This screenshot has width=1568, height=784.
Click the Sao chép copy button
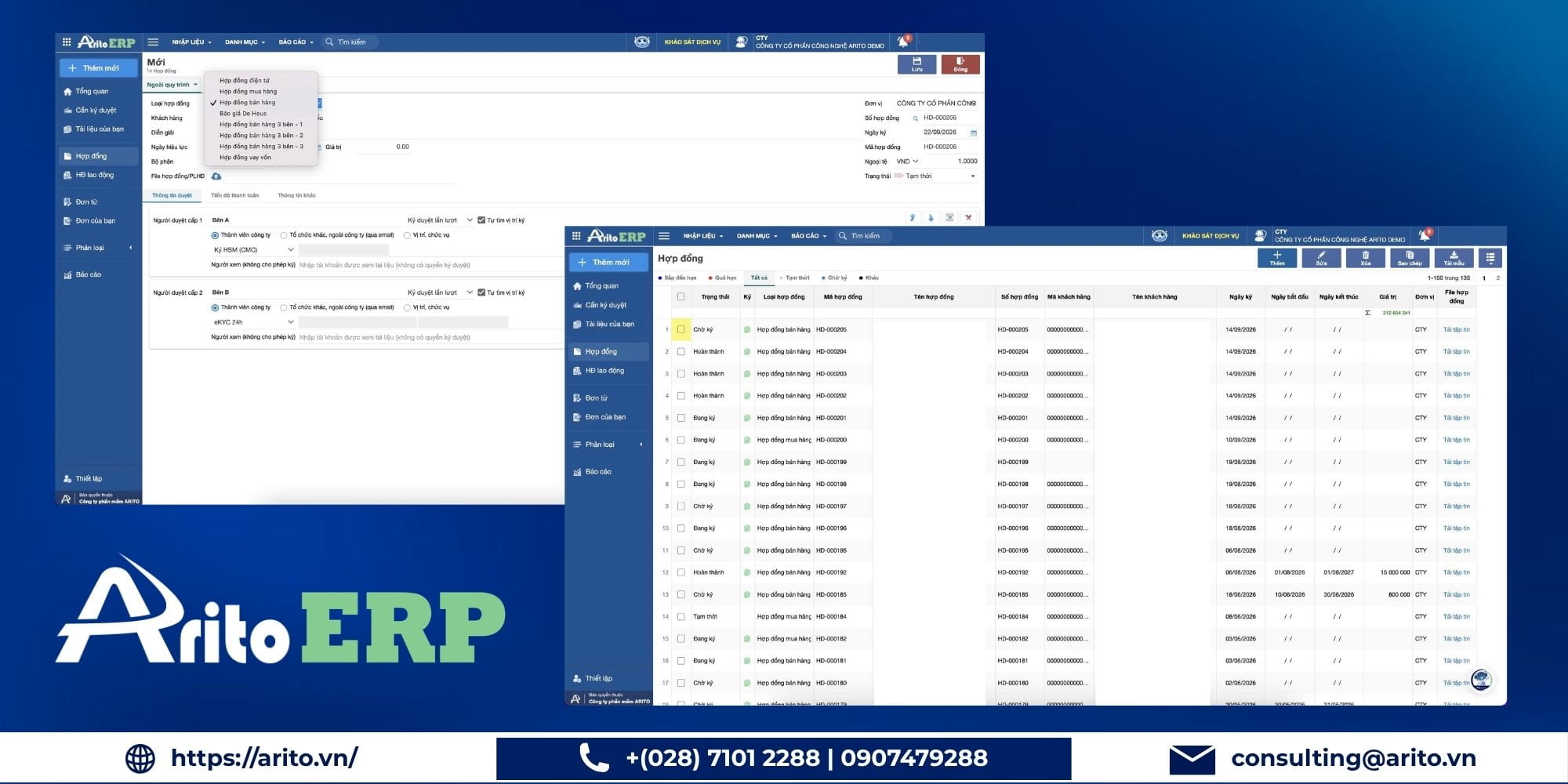[x=1409, y=259]
